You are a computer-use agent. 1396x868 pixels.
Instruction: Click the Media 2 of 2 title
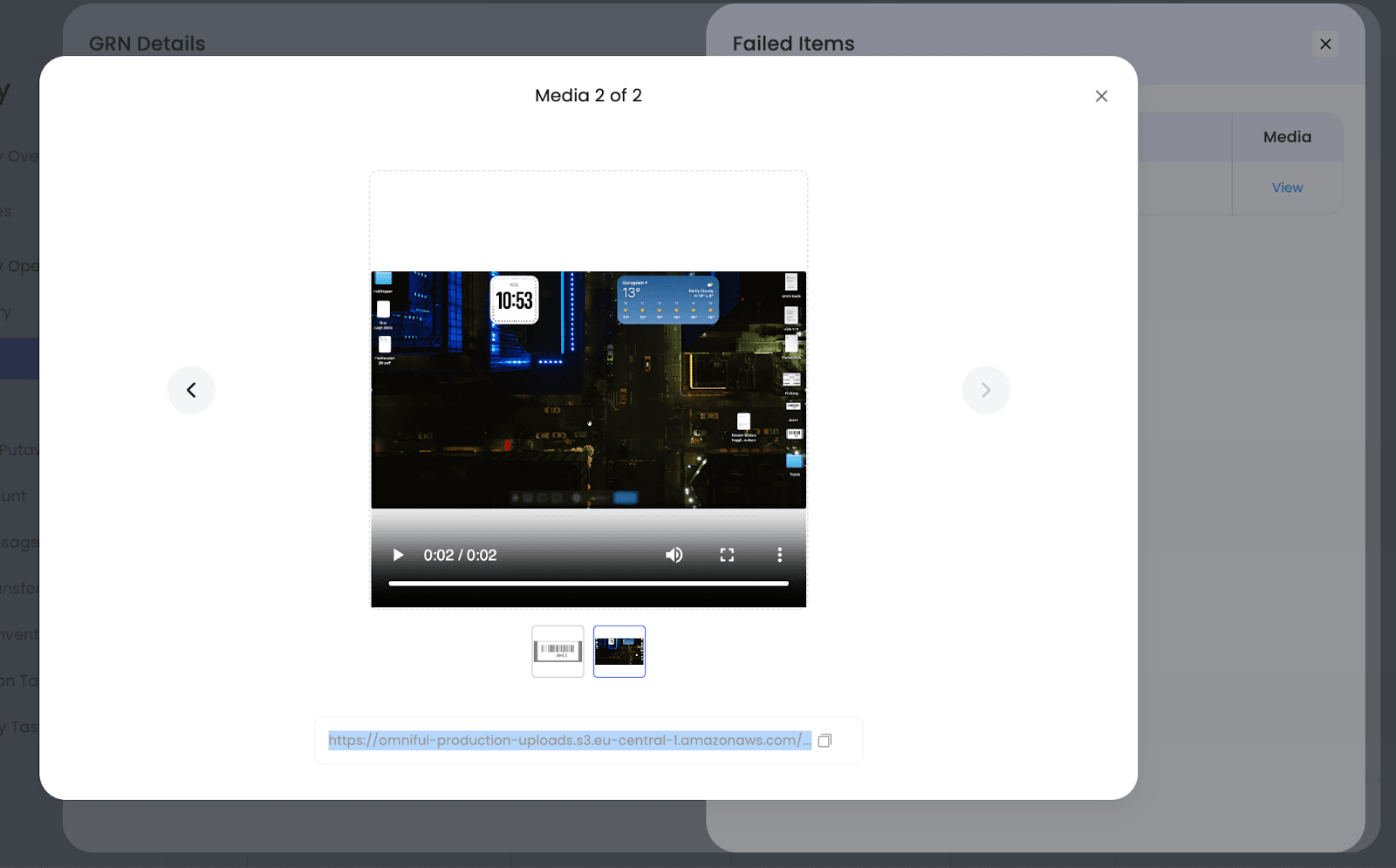588,95
